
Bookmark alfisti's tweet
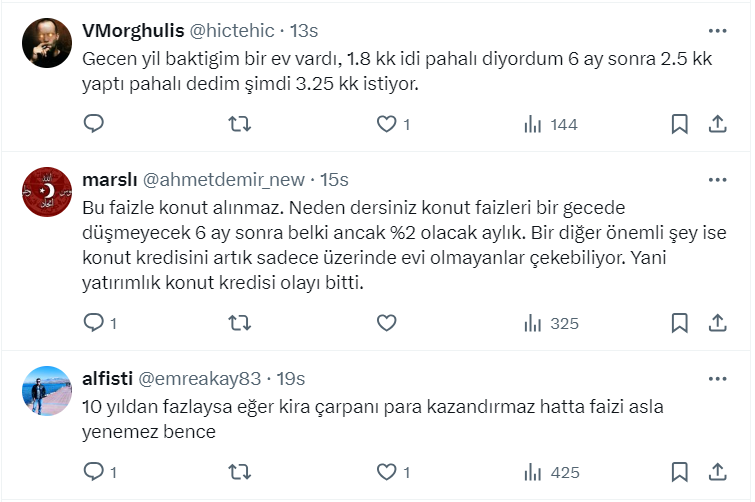click(x=679, y=472)
